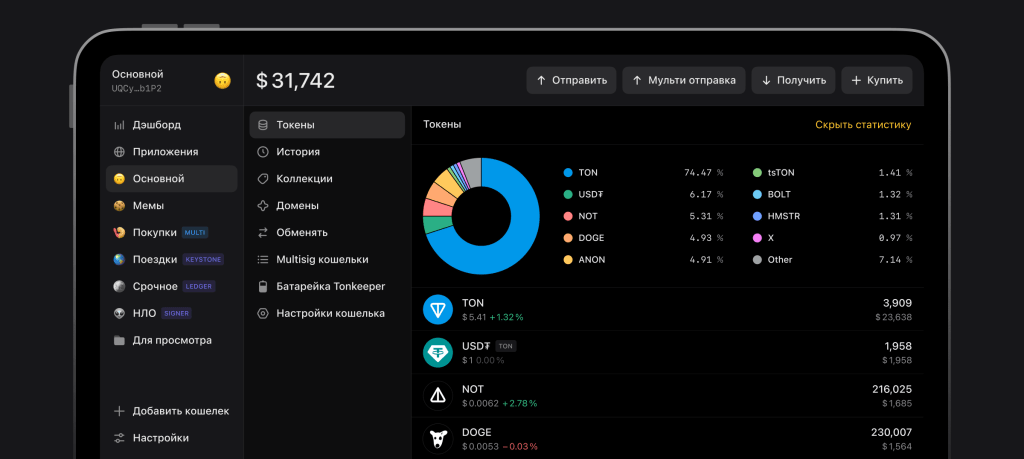The height and width of the screenshot is (459, 1024).
Task: Click the Скрыть статистику link
Action: tap(863, 125)
